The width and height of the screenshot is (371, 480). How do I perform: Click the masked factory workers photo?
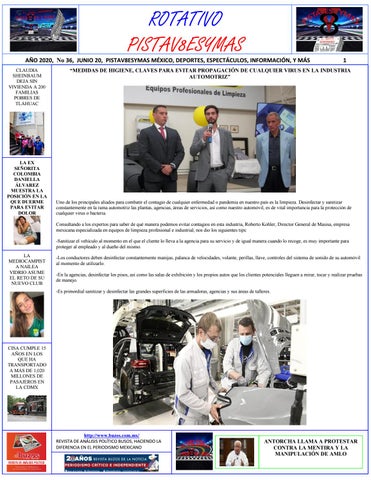(210, 362)
